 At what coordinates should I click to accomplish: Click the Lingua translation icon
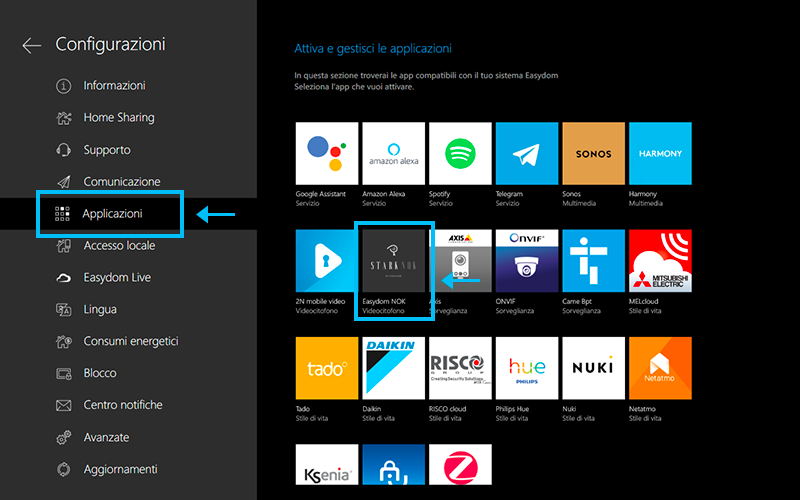(63, 310)
